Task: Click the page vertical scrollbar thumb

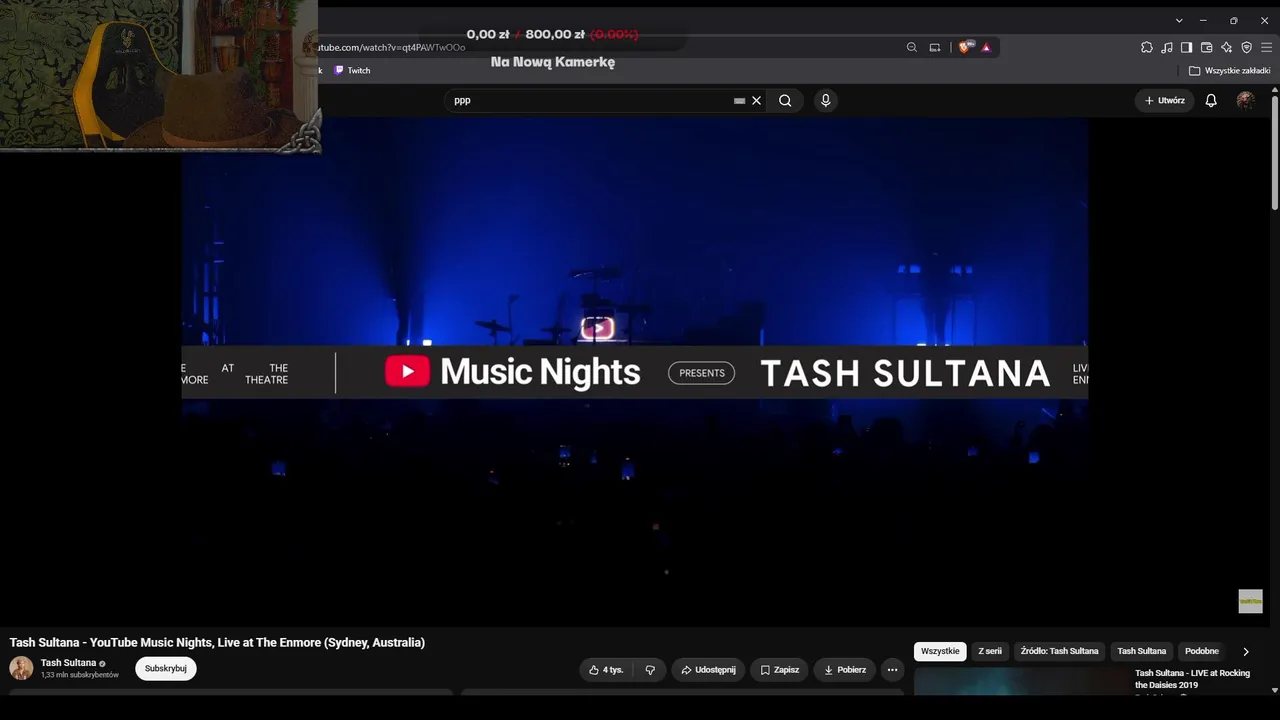Action: coord(1275,152)
